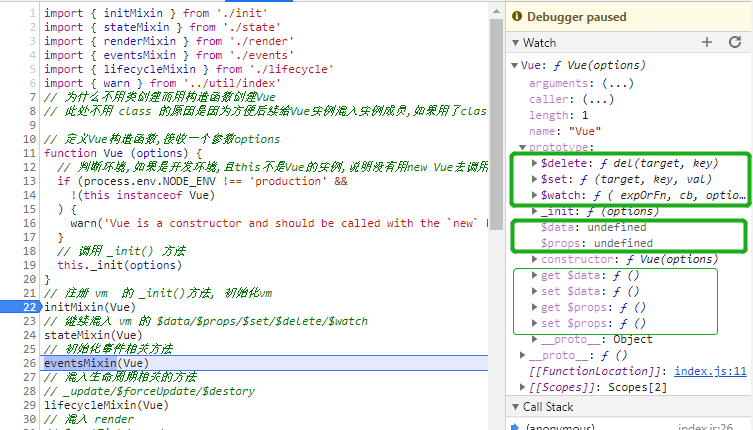Add a new watch expression

coord(706,42)
